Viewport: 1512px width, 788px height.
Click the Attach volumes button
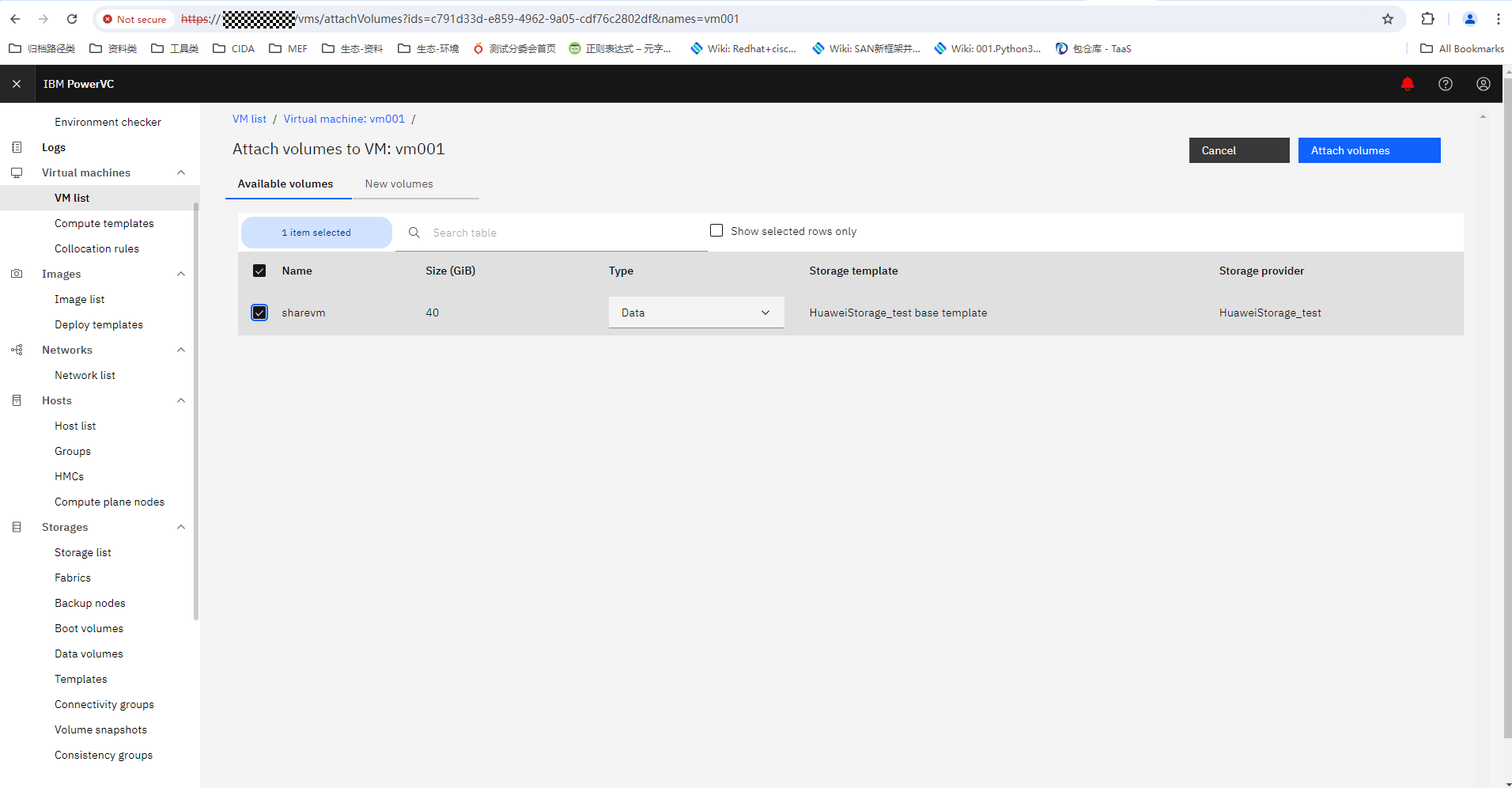coord(1370,150)
